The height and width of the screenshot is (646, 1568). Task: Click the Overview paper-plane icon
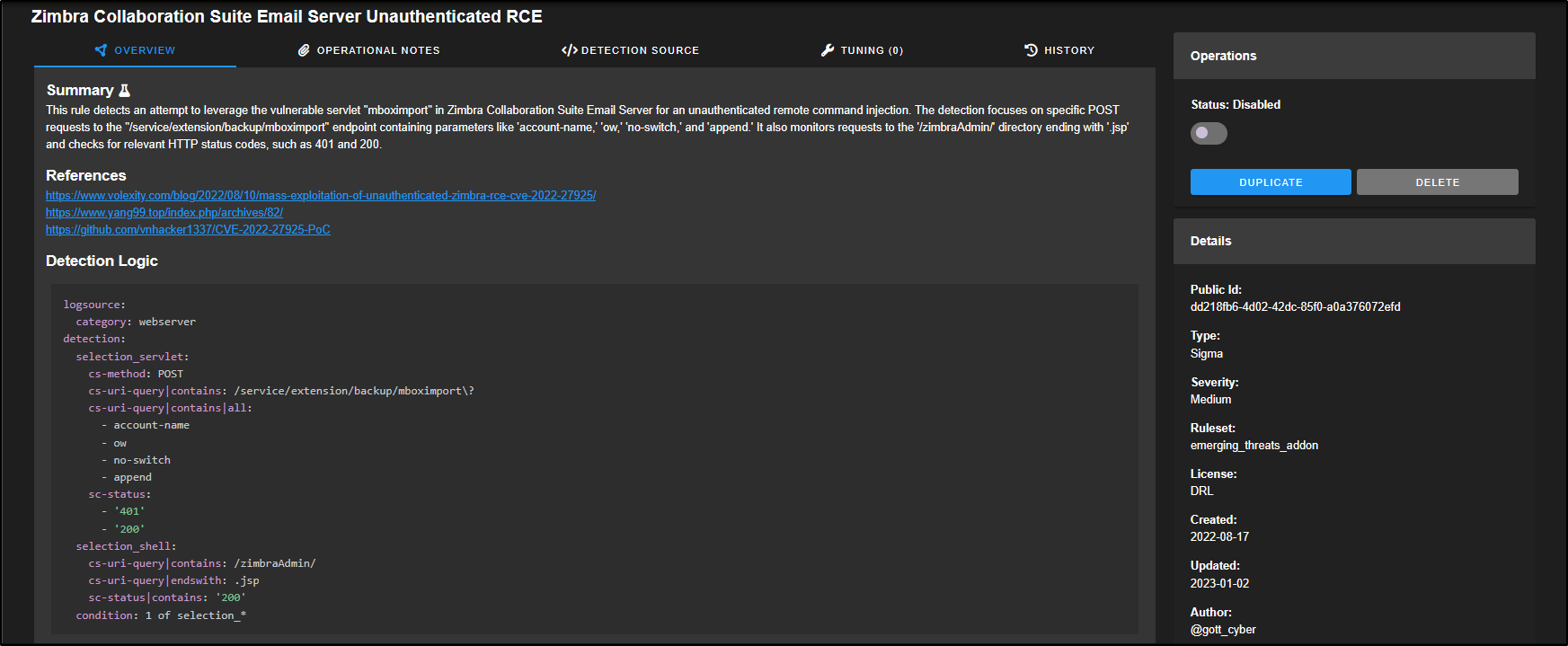pyautogui.click(x=101, y=50)
